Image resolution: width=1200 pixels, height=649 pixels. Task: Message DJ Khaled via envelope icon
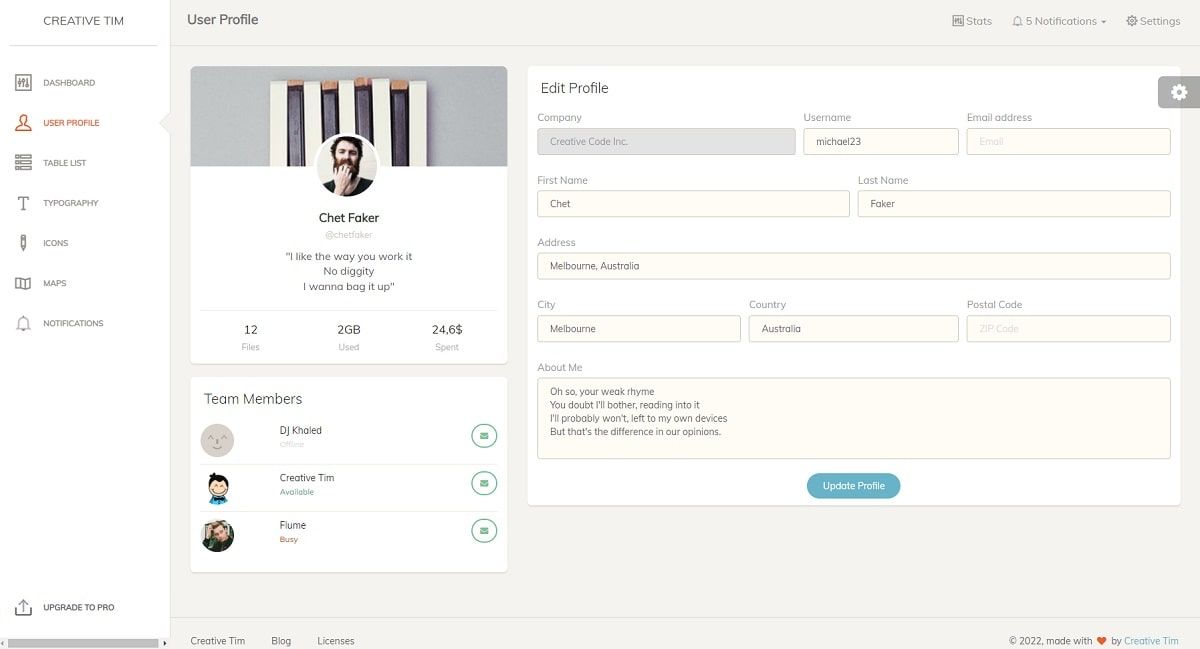(484, 435)
